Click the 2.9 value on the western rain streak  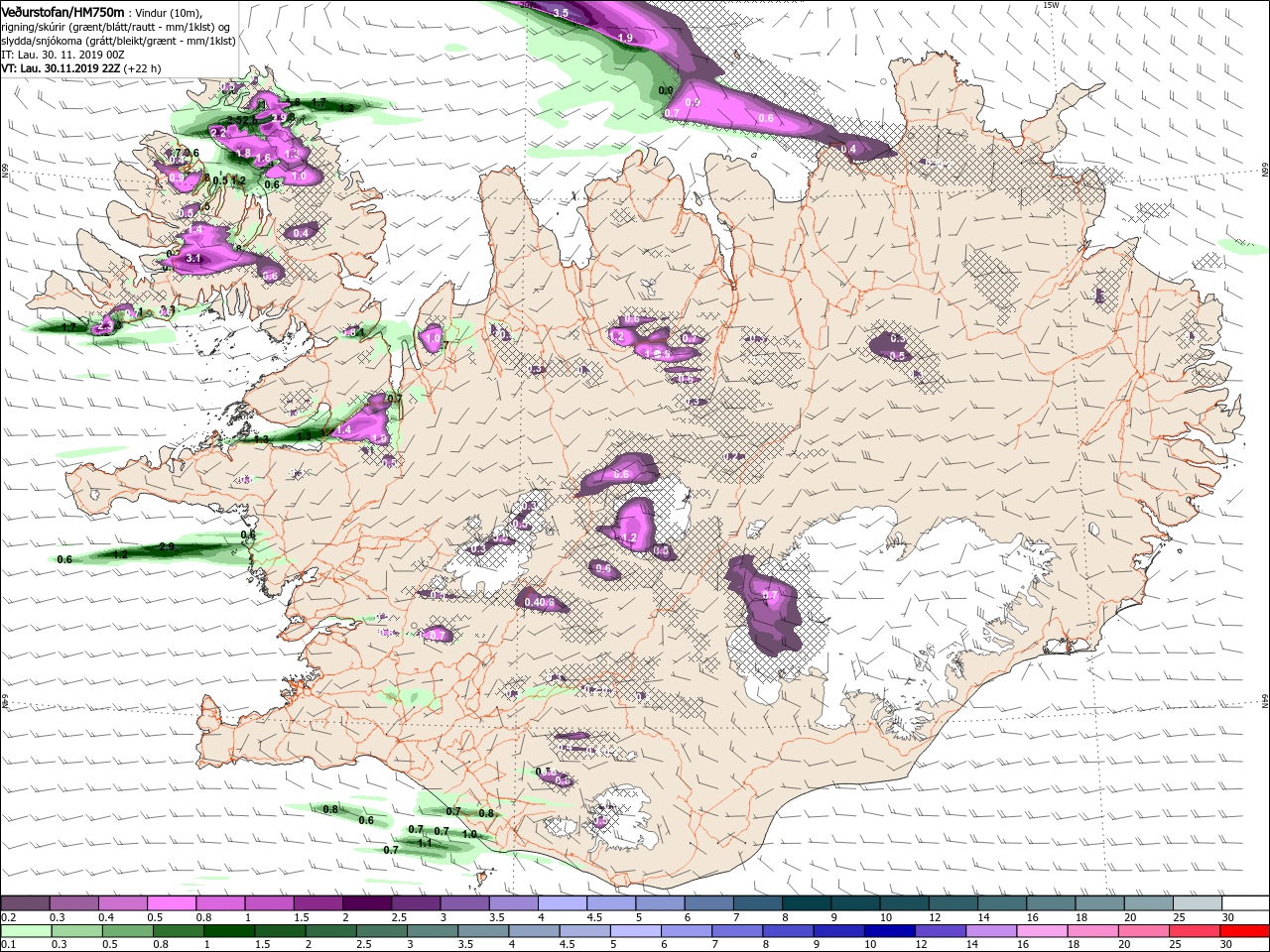[167, 546]
